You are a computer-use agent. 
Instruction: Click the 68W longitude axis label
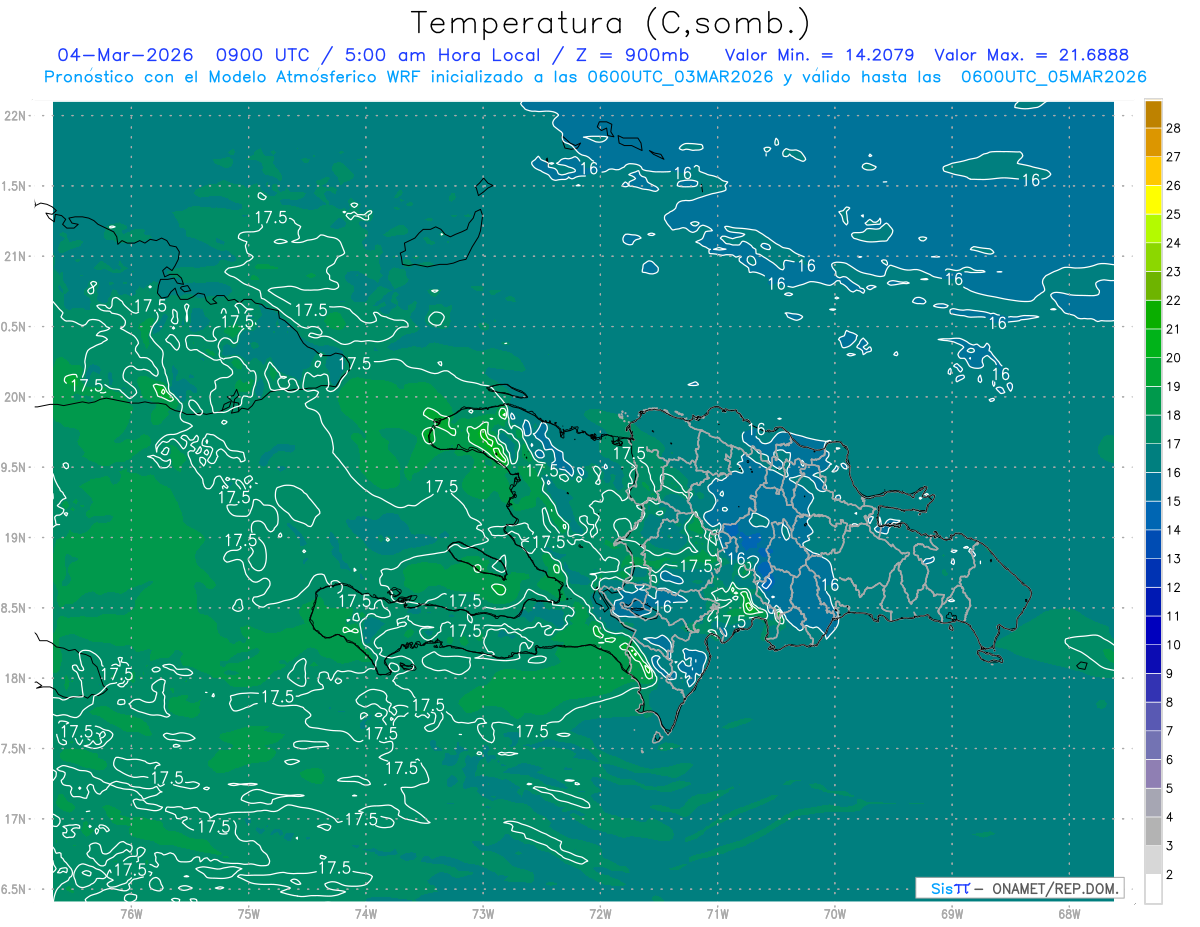tap(1069, 914)
